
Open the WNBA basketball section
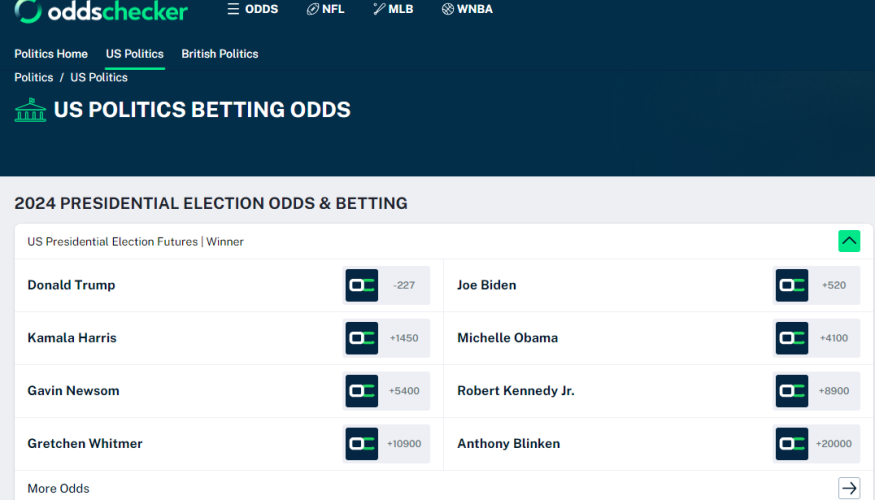467,9
